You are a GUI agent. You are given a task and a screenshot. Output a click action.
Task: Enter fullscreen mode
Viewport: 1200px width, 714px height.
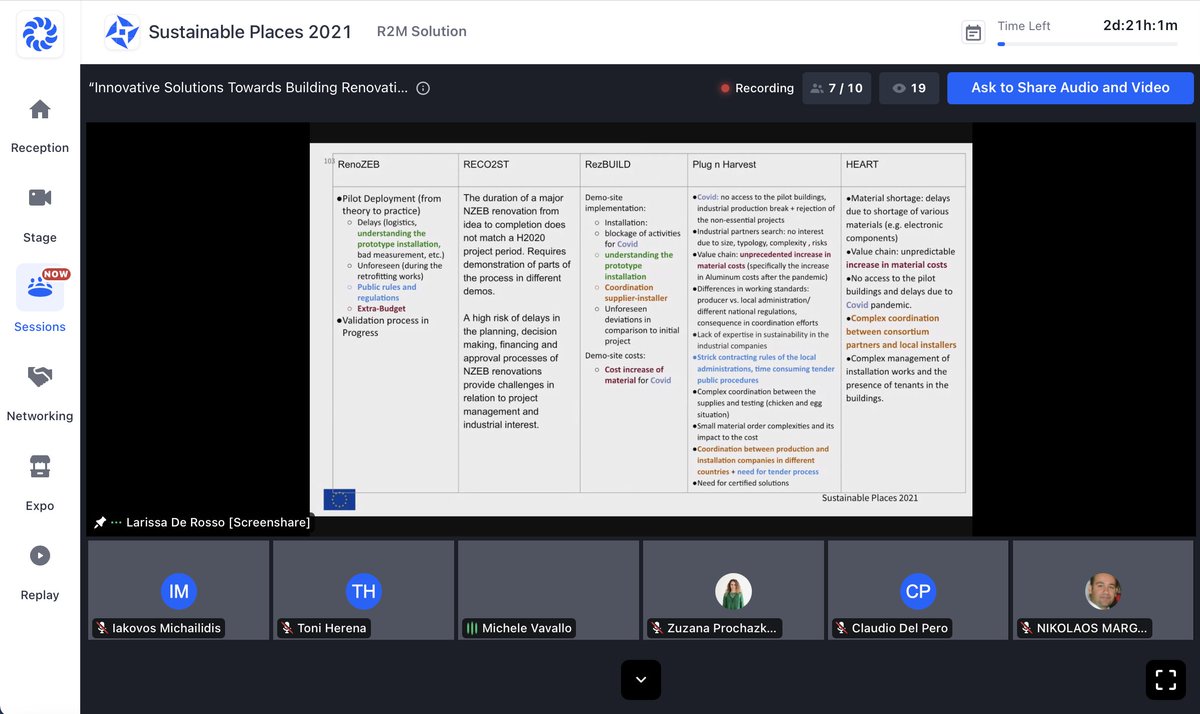[x=1165, y=680]
